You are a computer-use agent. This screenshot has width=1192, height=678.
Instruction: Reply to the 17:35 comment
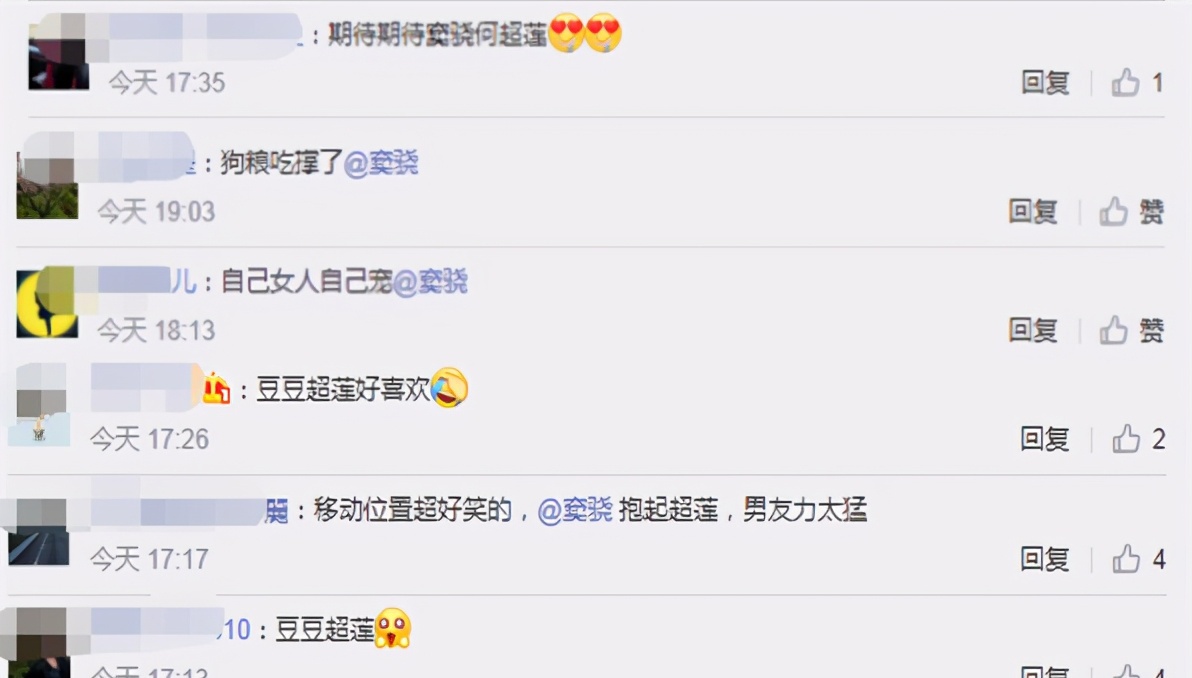[x=1045, y=82]
